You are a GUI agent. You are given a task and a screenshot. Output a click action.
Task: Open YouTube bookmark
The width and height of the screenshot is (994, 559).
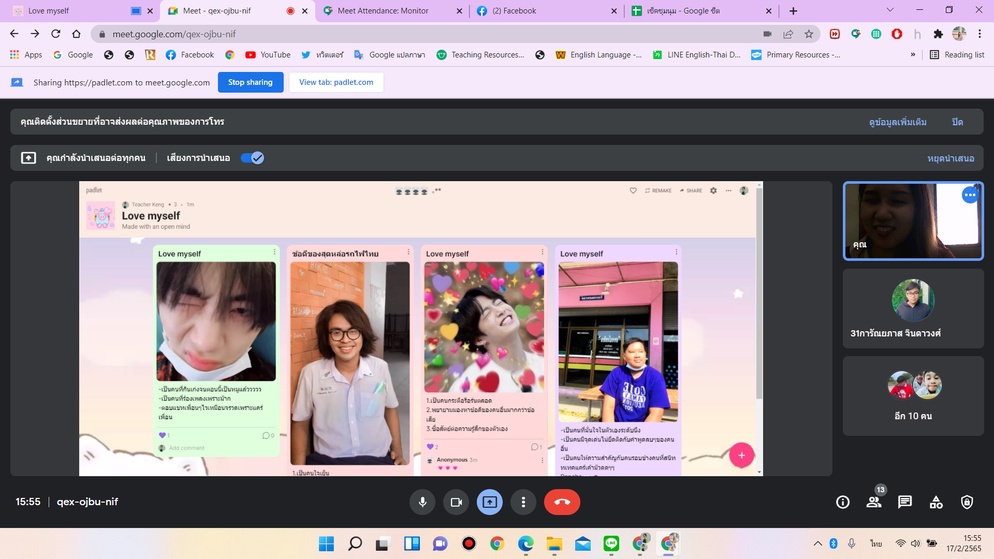tap(268, 55)
